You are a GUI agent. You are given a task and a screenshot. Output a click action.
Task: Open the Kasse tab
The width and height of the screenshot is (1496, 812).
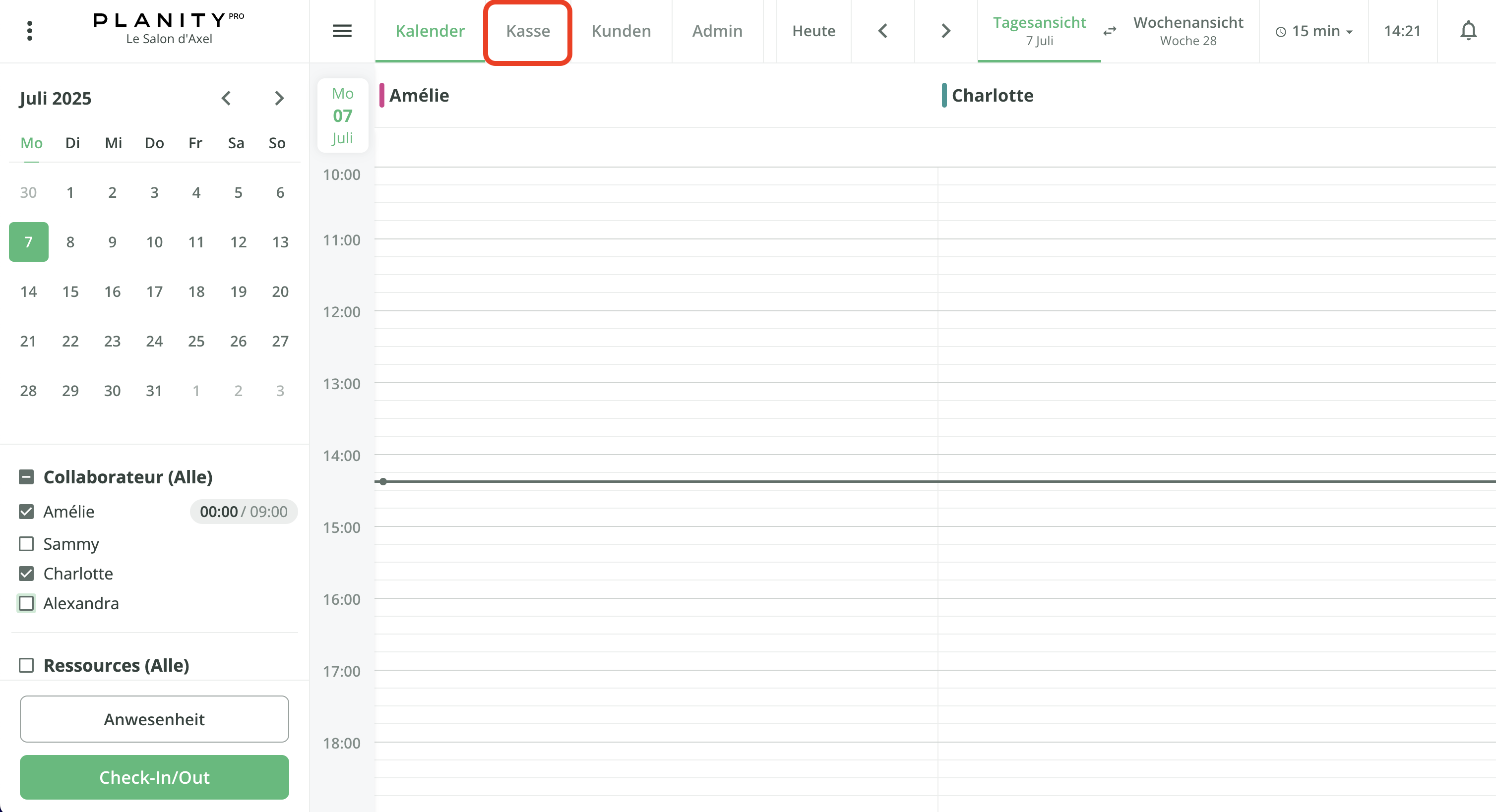tap(527, 31)
